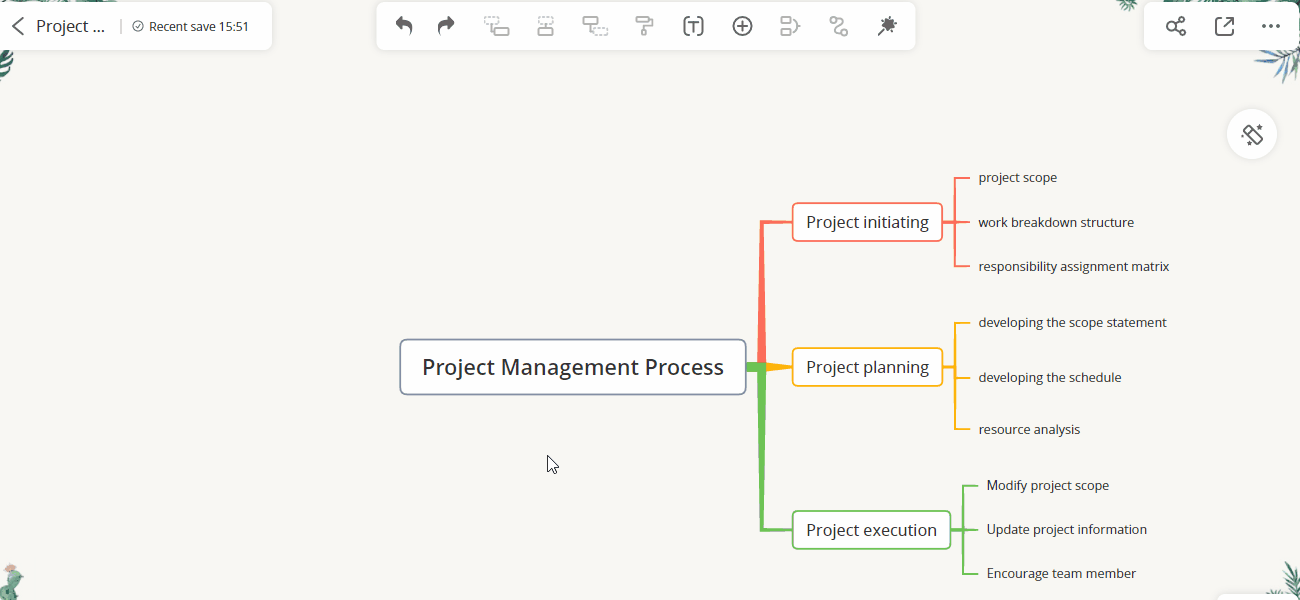Click the circled plus insert icon
Viewport: 1300px width, 600px height.
click(x=742, y=26)
